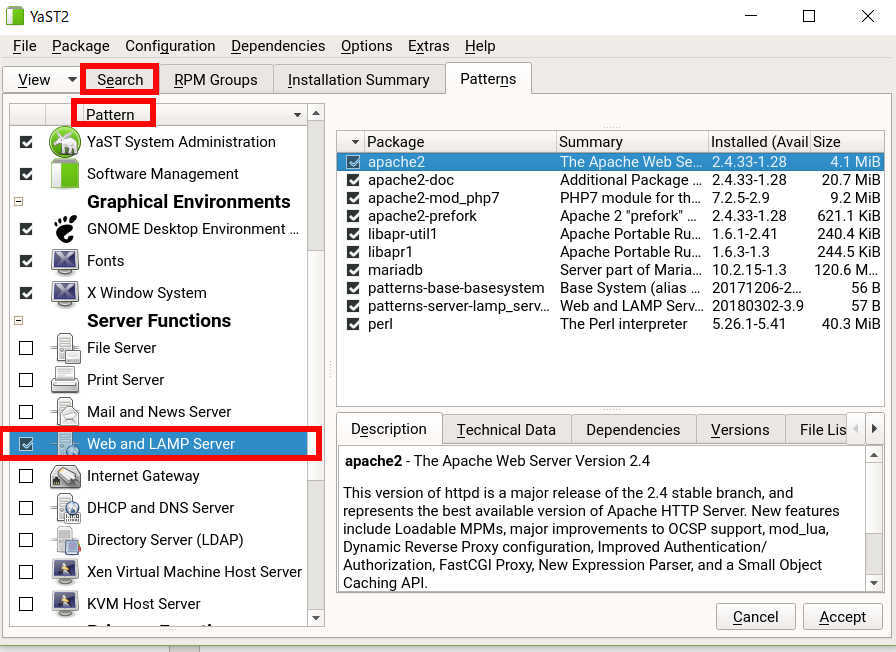The height and width of the screenshot is (652, 896).
Task: Enable the Print Server pattern checkbox
Action: point(26,380)
